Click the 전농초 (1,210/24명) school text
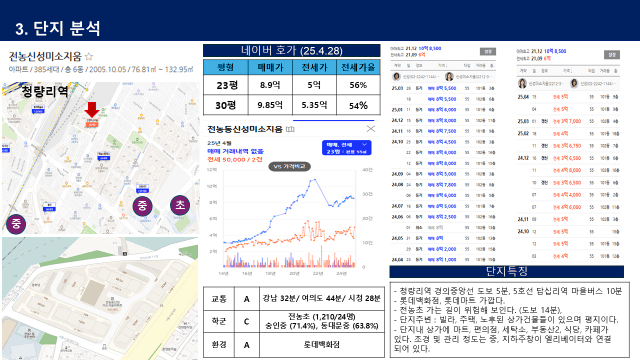Screen dimensions: 640x360 coord(322,316)
